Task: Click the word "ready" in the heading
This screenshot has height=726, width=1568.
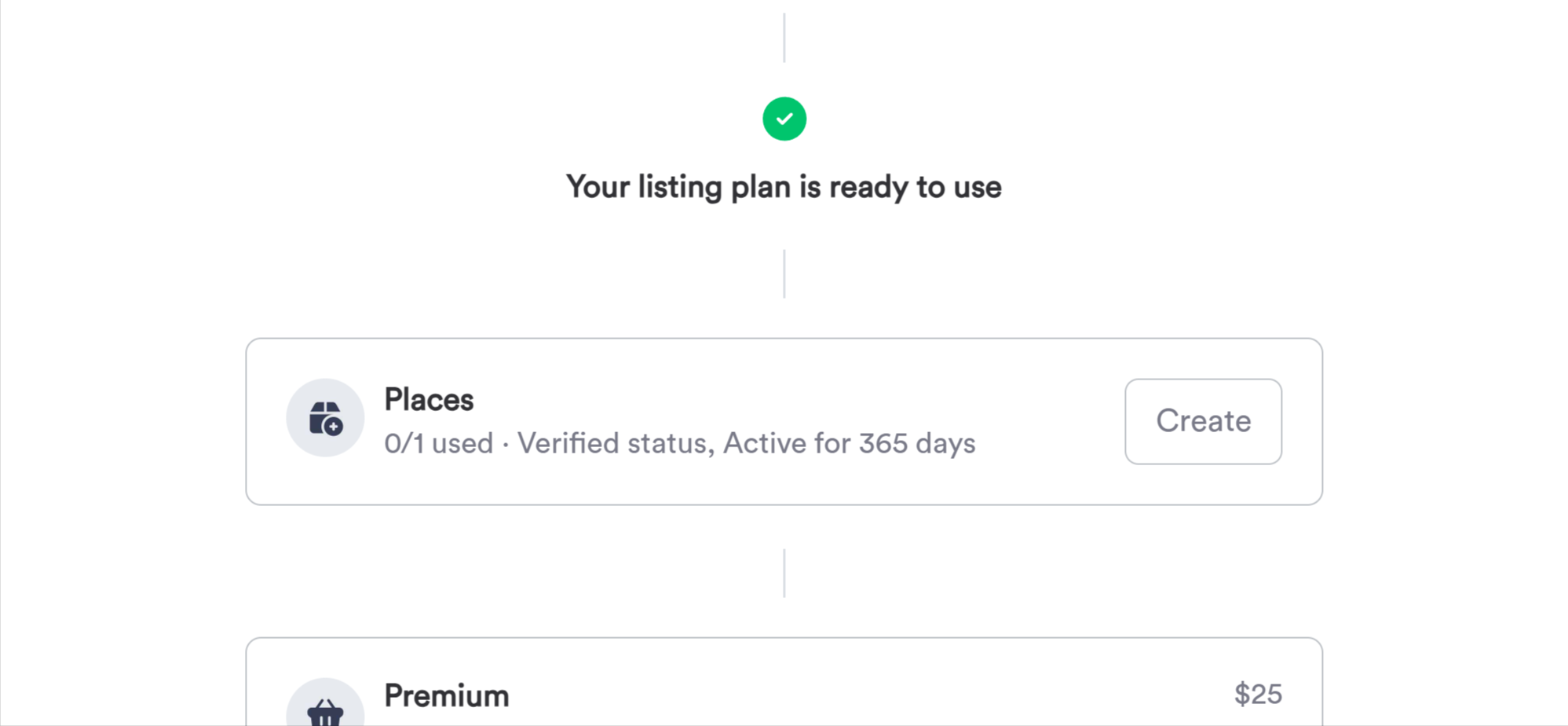Action: [x=868, y=187]
